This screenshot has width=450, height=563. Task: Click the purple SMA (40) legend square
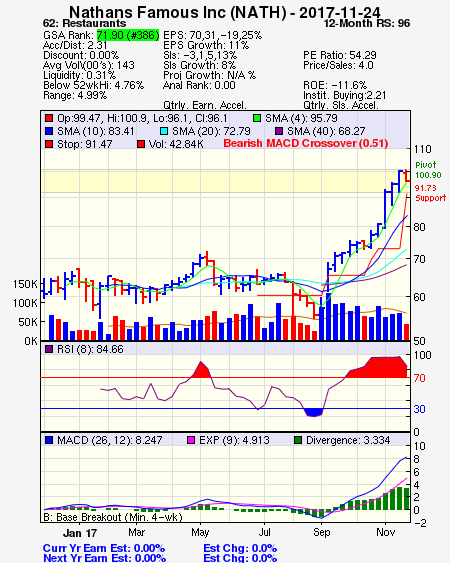(x=279, y=131)
